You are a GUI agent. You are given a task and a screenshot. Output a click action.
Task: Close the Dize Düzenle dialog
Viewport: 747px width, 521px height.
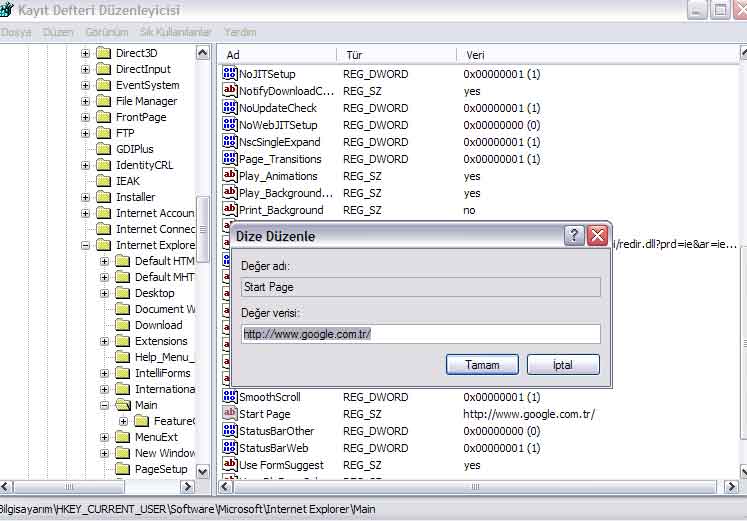[x=597, y=235]
